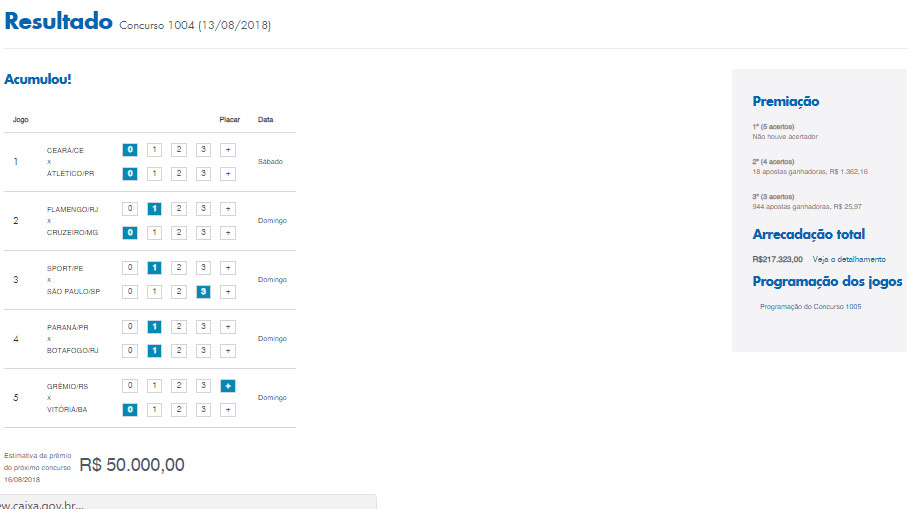The width and height of the screenshot is (907, 509).
Task: Select score 0 box for Paraná/PR
Action: pos(130,327)
